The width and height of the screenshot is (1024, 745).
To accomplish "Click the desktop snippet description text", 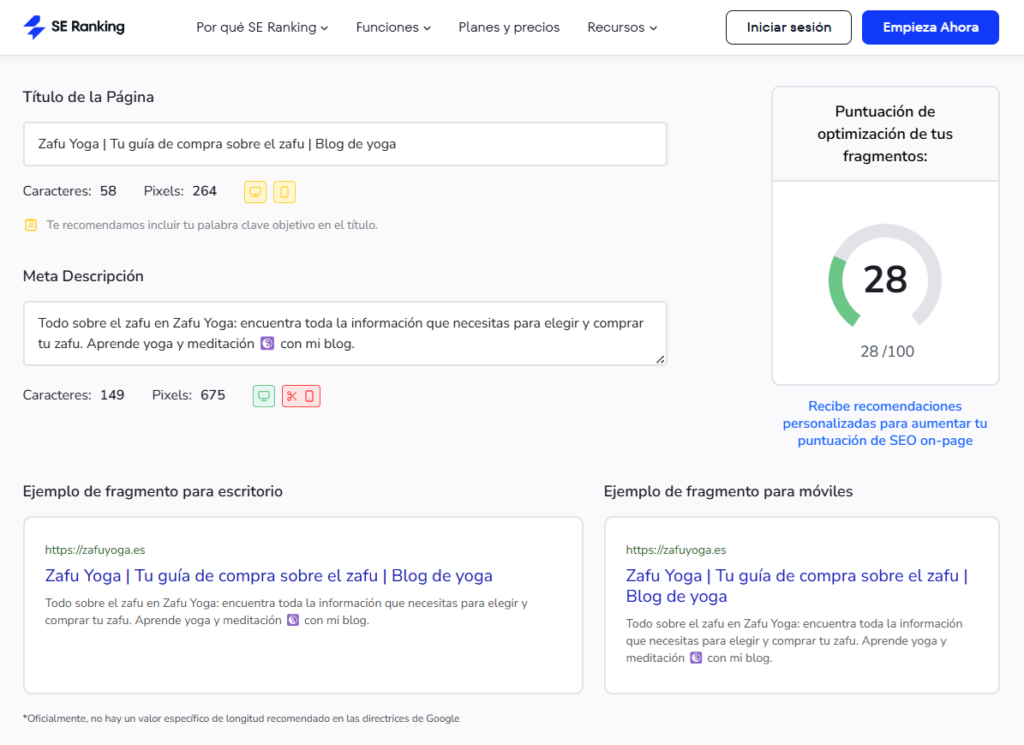I will coord(286,612).
